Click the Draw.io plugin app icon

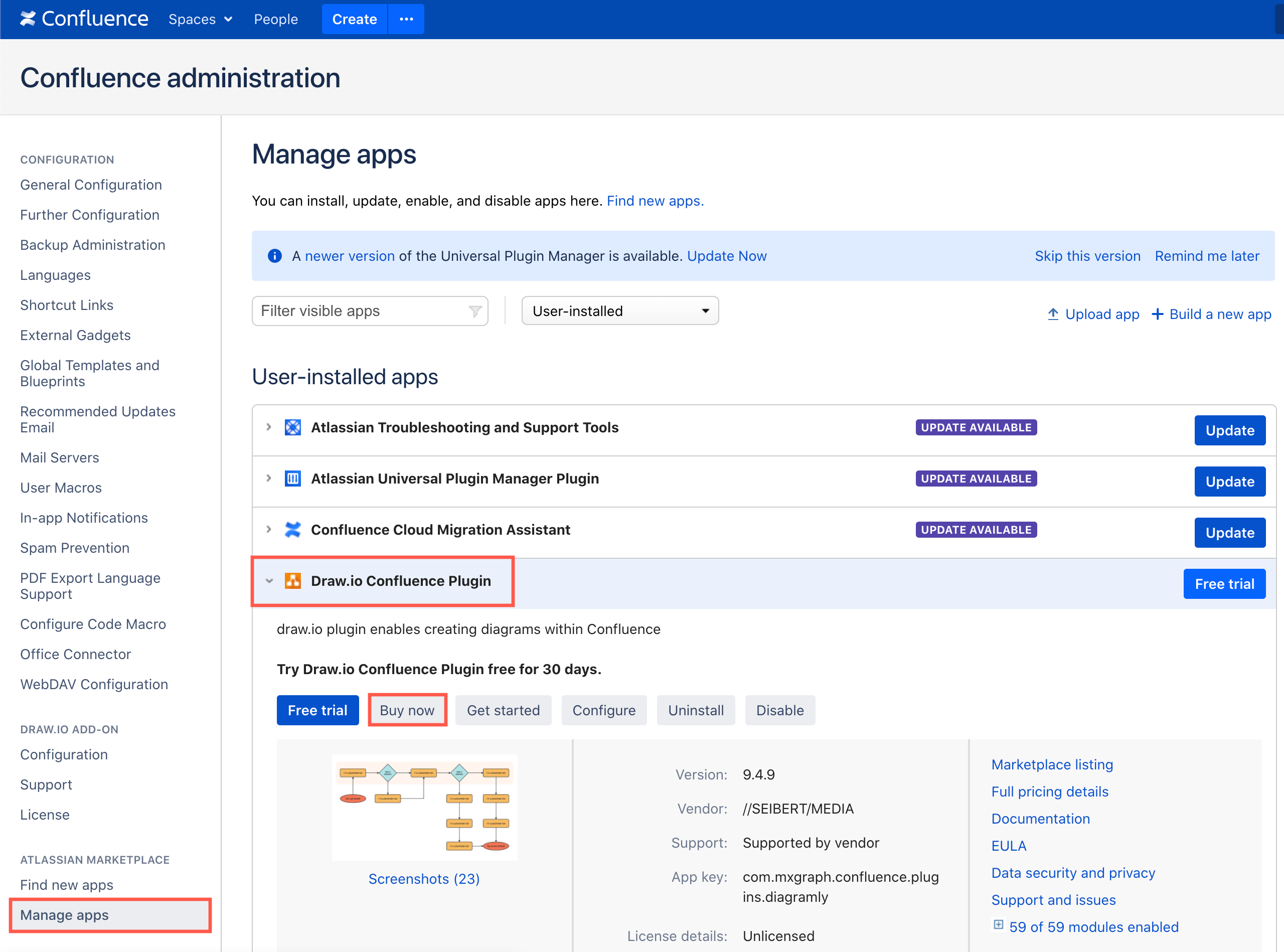pos(293,581)
